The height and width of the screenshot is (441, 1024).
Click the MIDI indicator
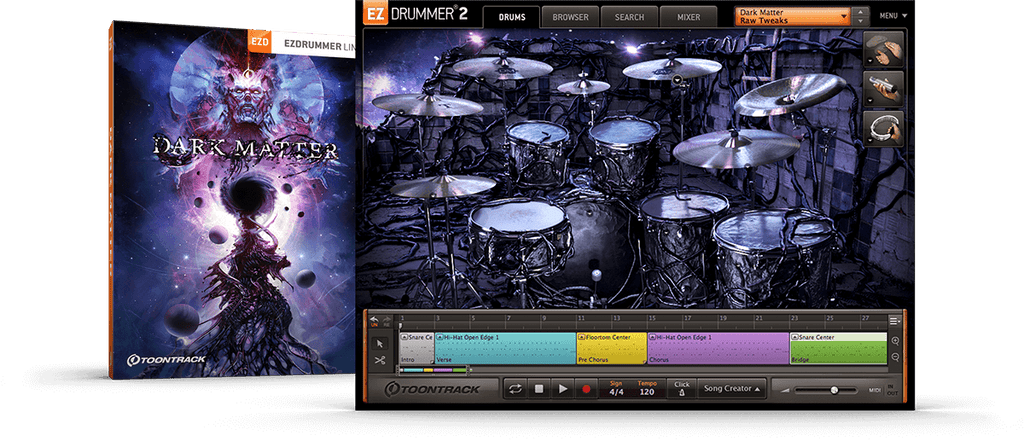click(x=874, y=390)
